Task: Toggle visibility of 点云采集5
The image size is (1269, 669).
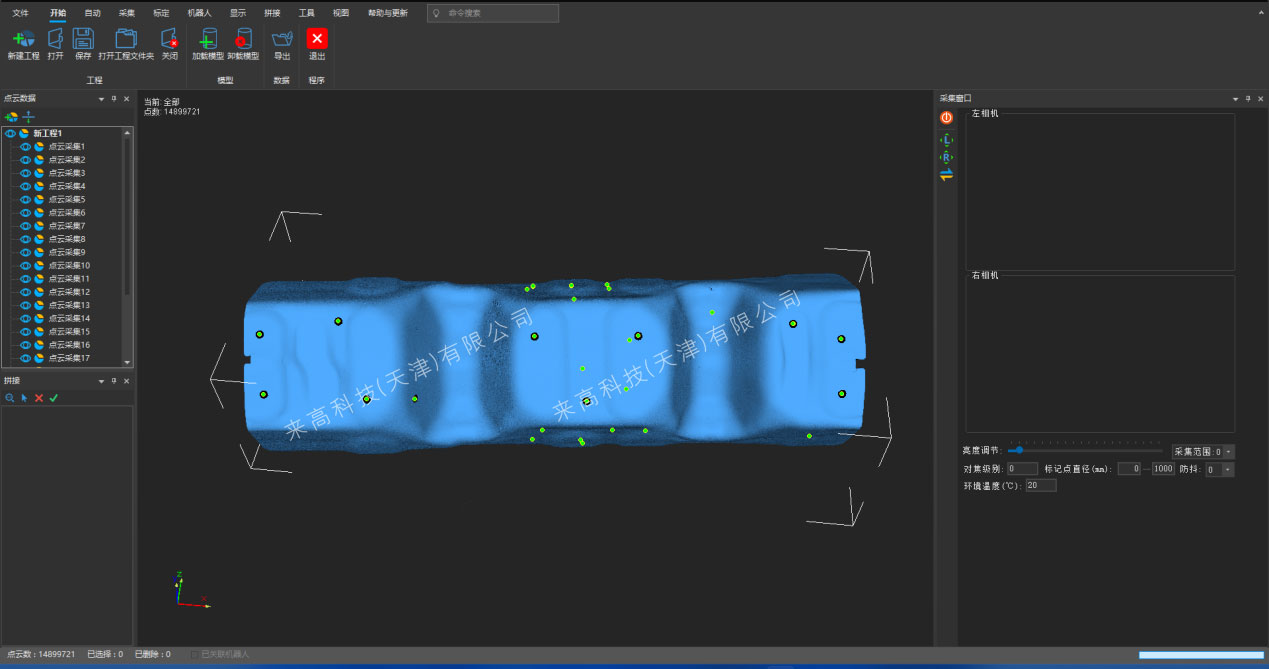Action: [x=26, y=200]
